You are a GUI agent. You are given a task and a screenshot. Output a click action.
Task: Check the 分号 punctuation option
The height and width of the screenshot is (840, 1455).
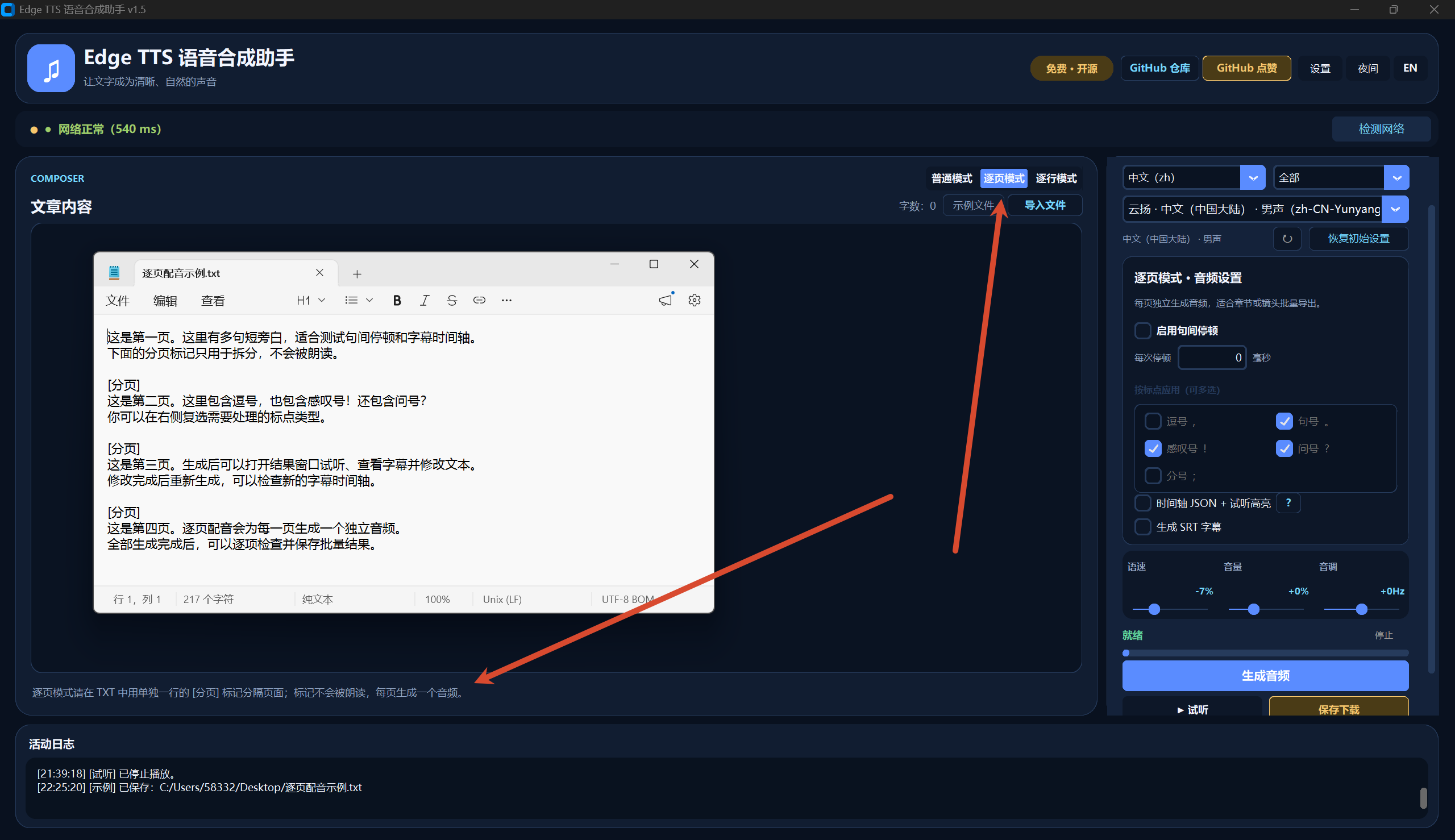(x=1153, y=475)
